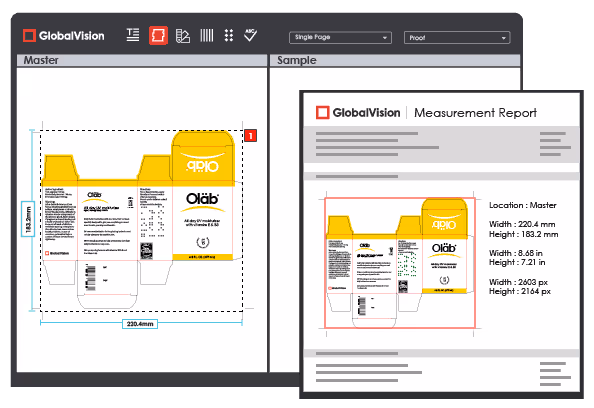Screen dimensions: 594x408
Task: Select the text inspection tool icon
Action: 133,35
